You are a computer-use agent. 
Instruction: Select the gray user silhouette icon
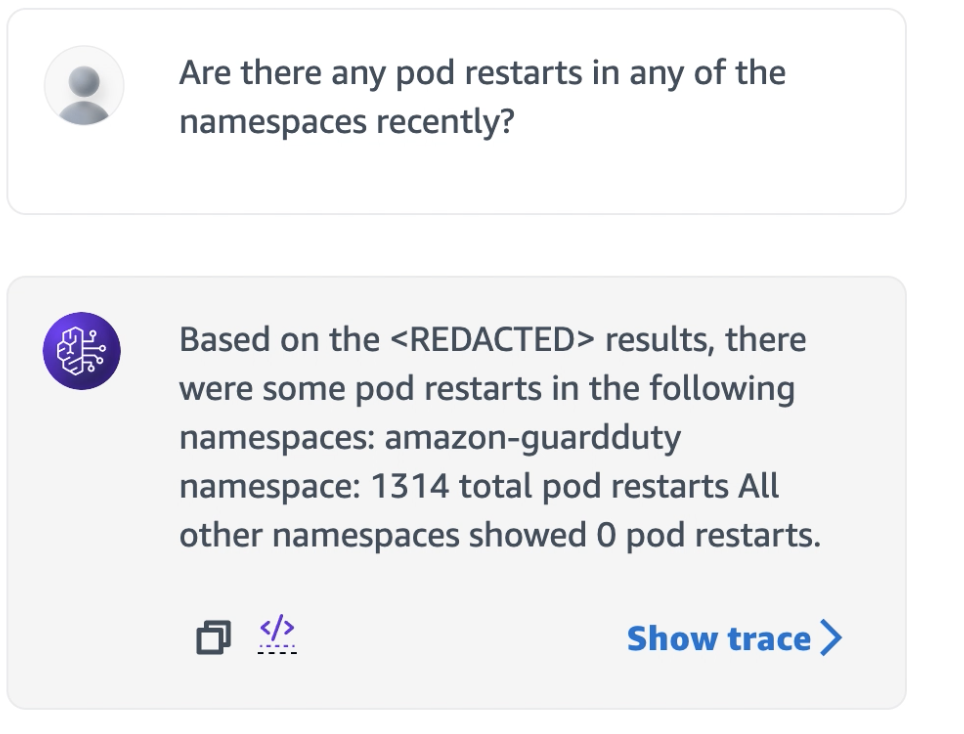point(82,86)
